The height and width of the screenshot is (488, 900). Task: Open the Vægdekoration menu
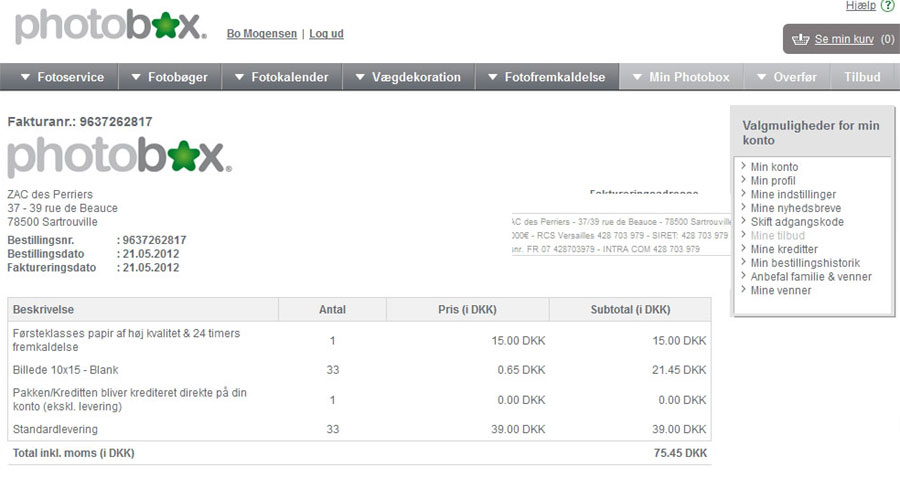click(x=409, y=77)
